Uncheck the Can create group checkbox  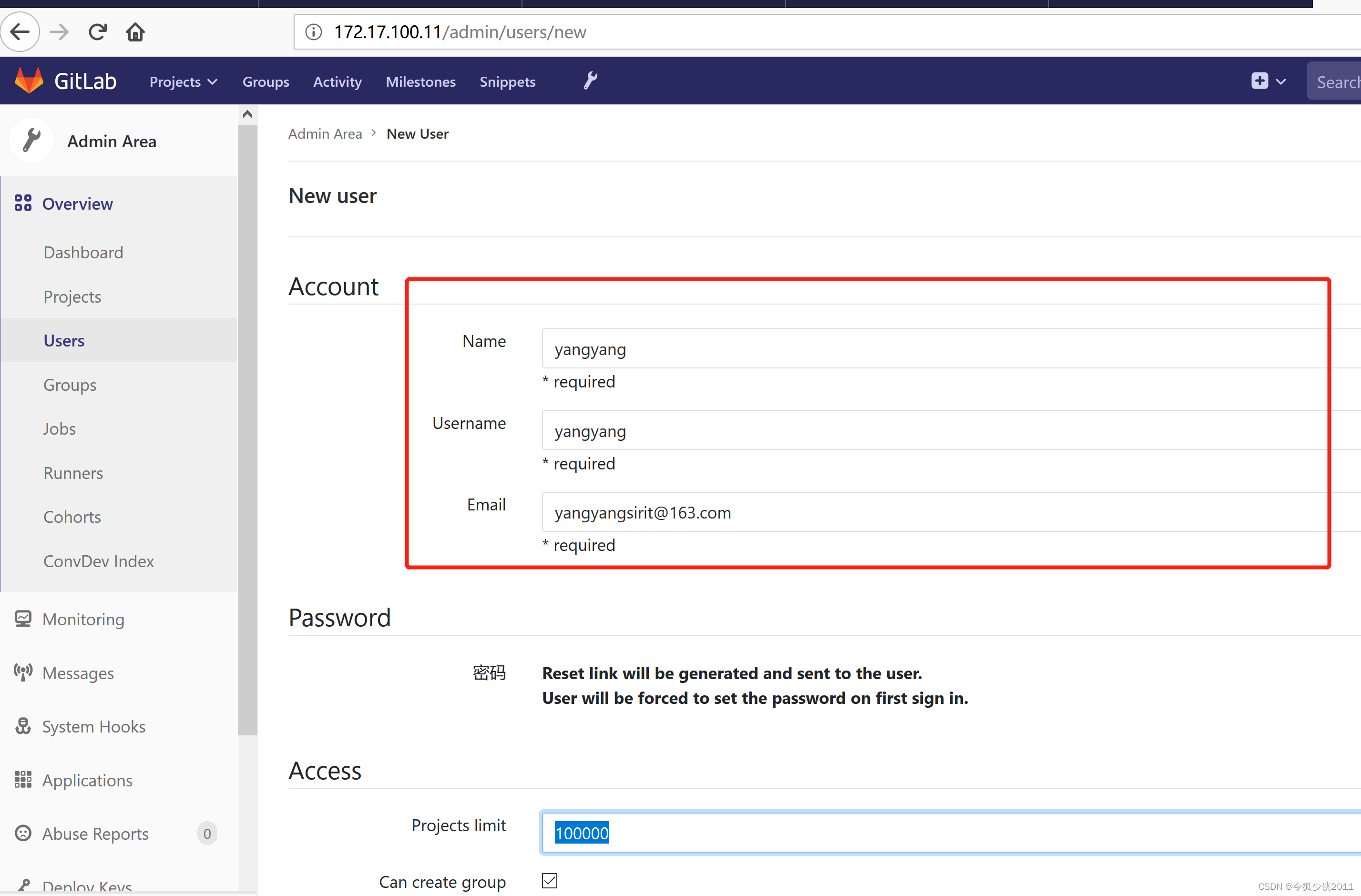549,881
